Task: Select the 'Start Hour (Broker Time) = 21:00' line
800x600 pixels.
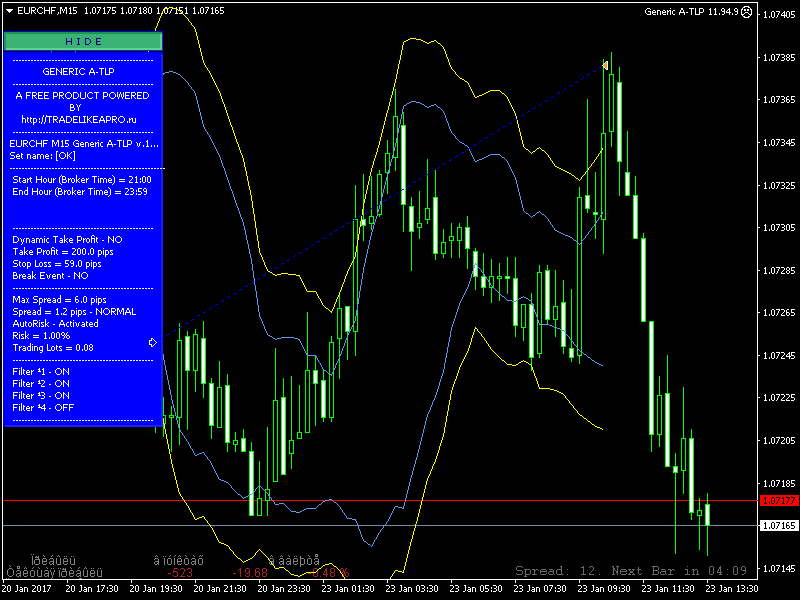Action: pyautogui.click(x=82, y=180)
